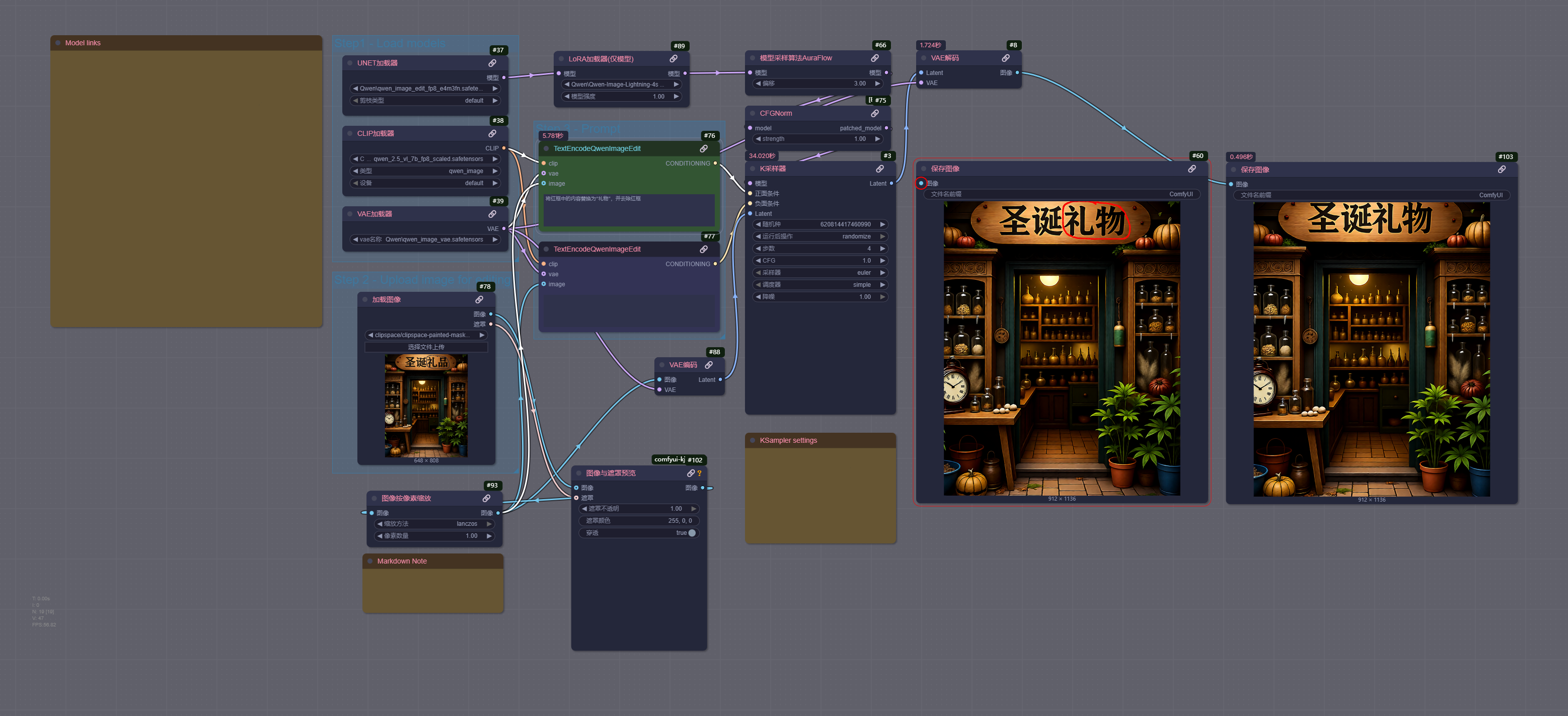Screen dimensions: 1568x716
Task: Click the link icon on VAE编码 node
Action: pos(709,365)
